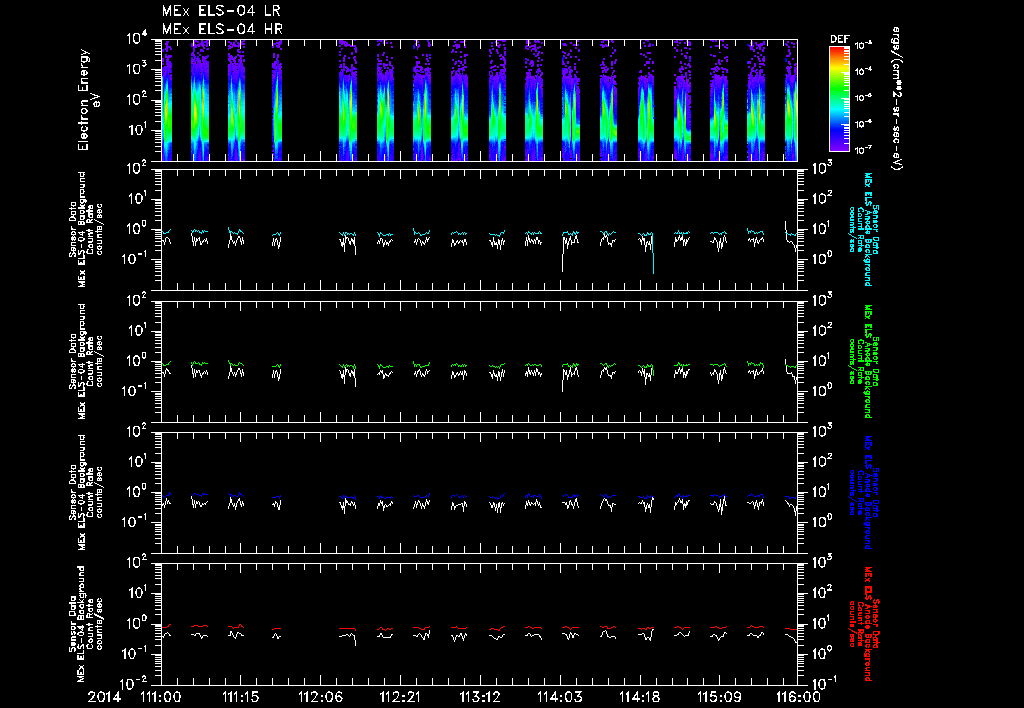Click the 112:21 time axis label
This screenshot has width=1024, height=708.
[x=400, y=697]
